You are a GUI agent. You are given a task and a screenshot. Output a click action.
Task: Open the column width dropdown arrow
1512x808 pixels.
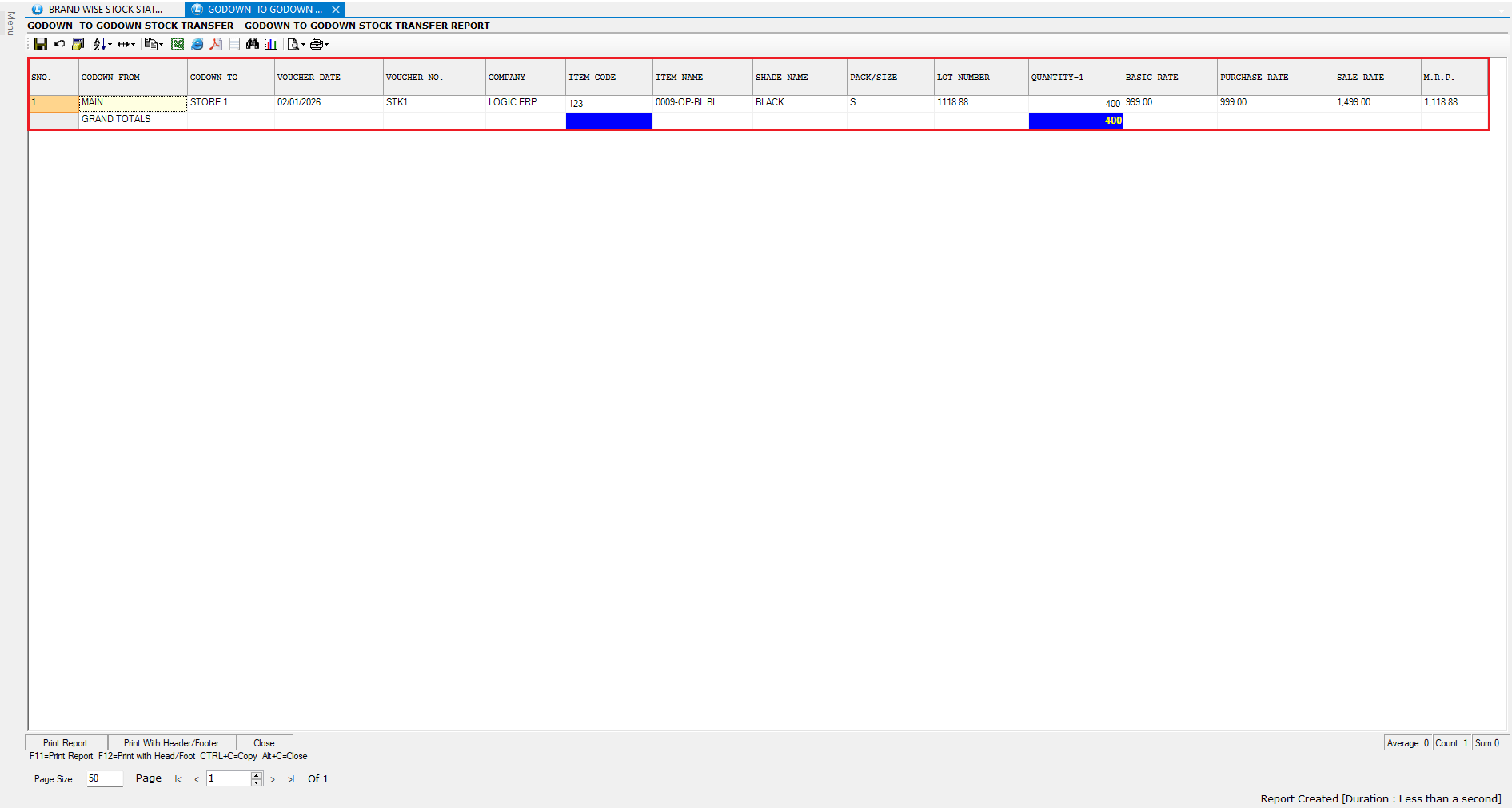click(133, 45)
